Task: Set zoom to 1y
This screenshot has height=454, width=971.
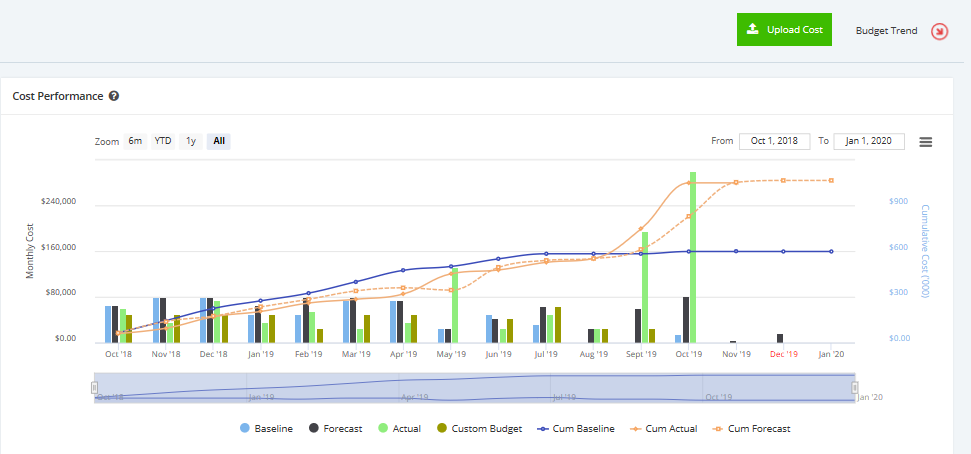Action: coord(191,141)
